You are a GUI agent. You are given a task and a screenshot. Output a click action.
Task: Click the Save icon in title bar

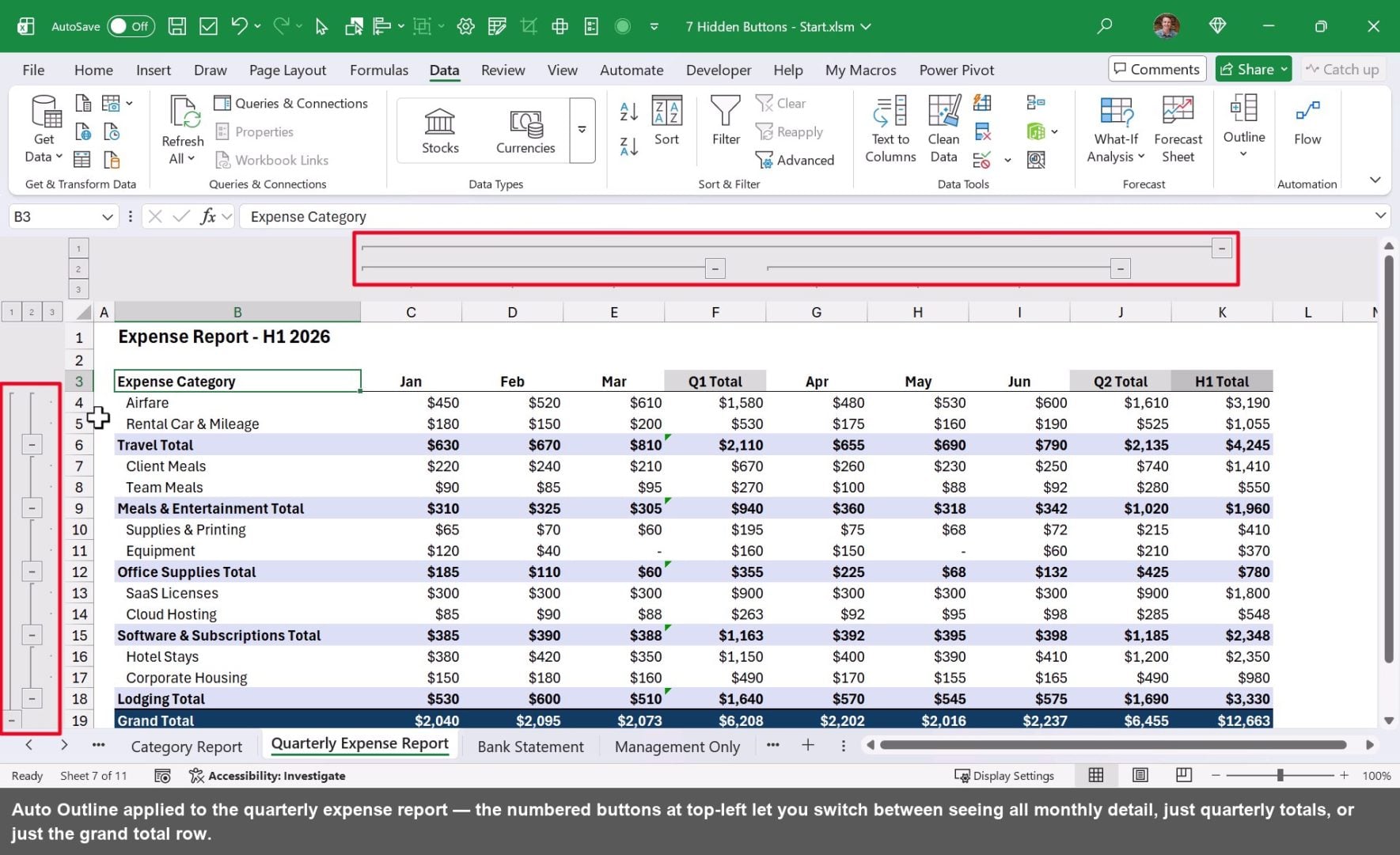[x=177, y=26]
